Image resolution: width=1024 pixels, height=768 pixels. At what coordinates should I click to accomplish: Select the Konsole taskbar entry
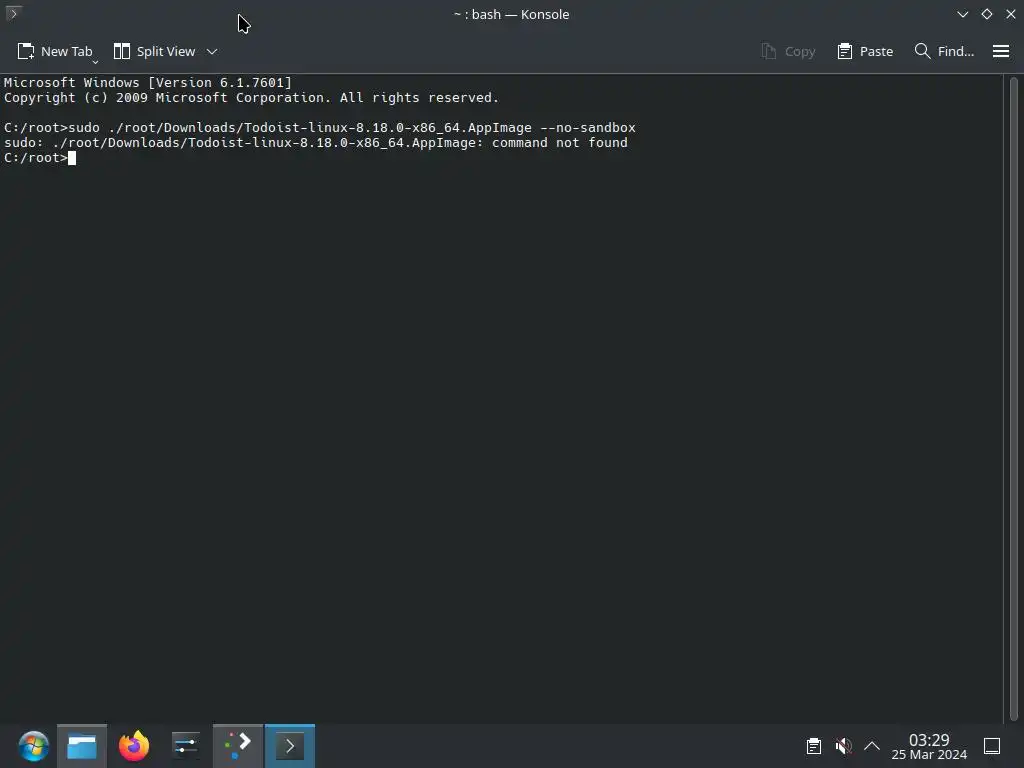(290, 746)
